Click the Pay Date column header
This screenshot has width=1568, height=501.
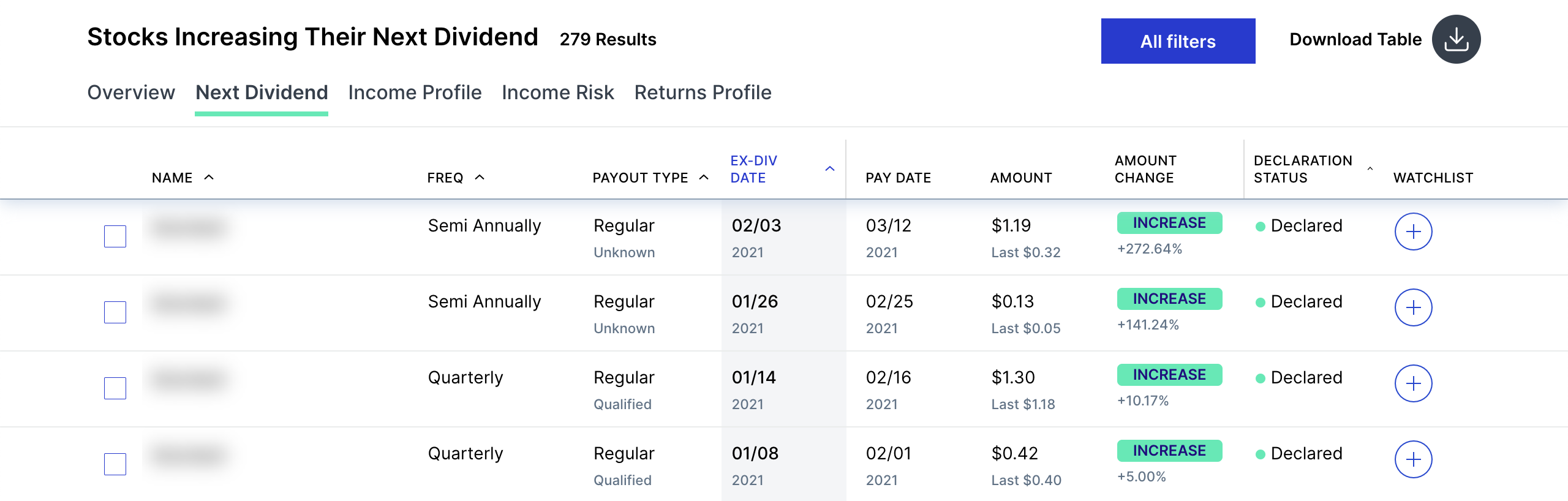(x=898, y=178)
